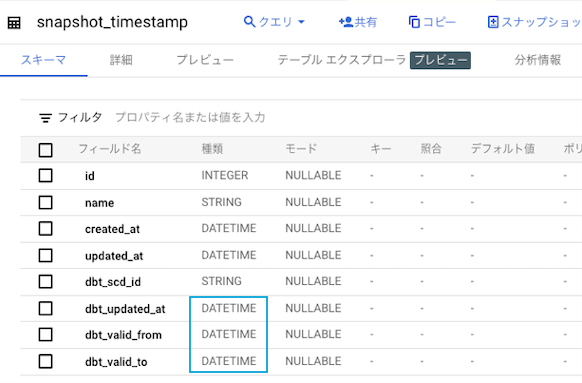This screenshot has width=582, height=383.
Task: Check the name field checkbox
Action: tap(45, 202)
